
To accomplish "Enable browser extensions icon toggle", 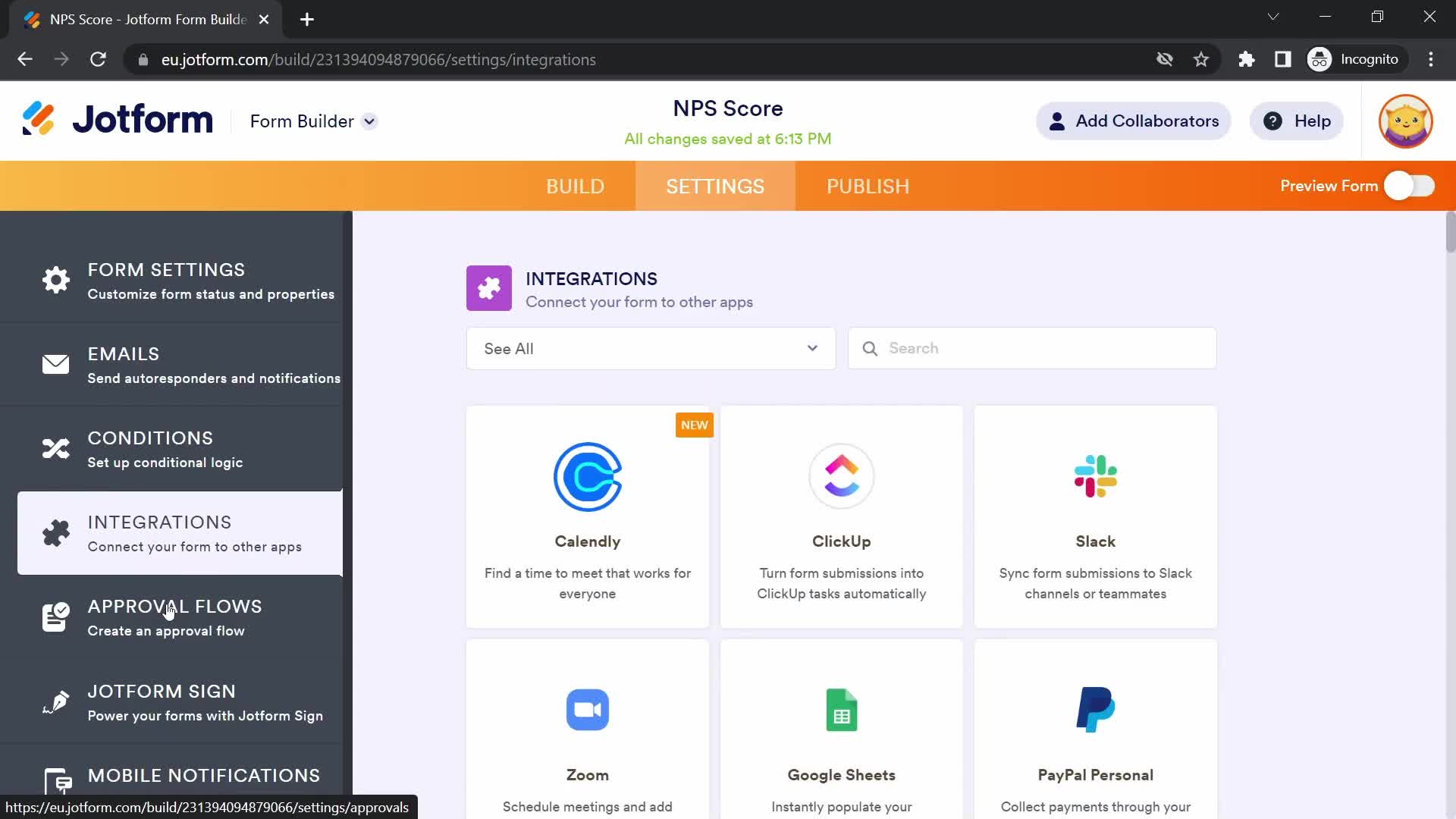I will click(1246, 59).
